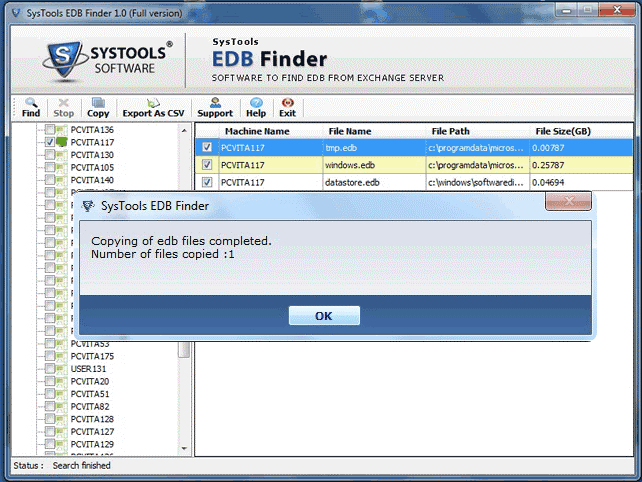Uncheck the tmp.edb row checkbox
The image size is (642, 482).
207,147
